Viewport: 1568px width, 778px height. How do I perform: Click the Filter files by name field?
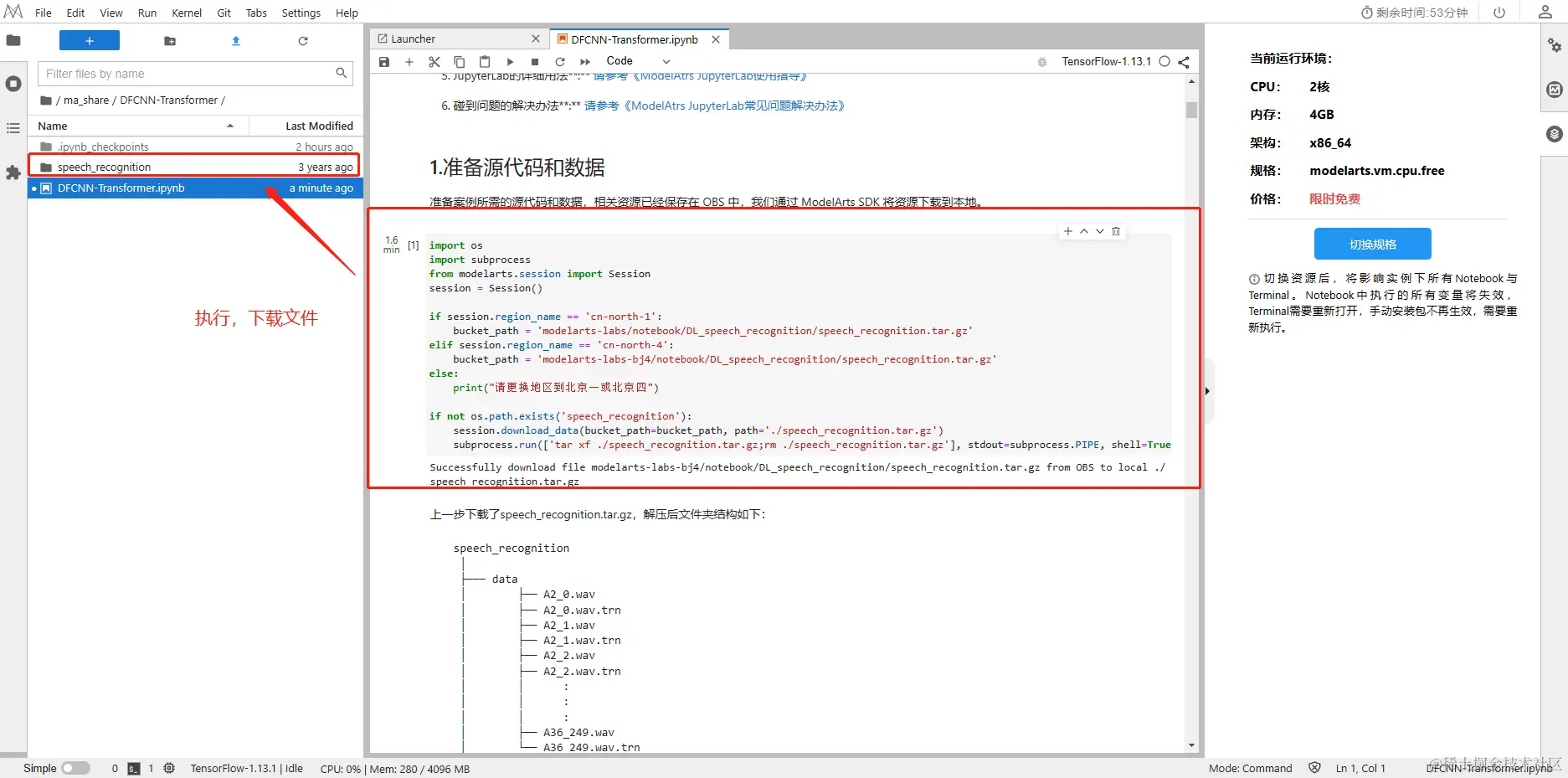pyautogui.click(x=195, y=74)
